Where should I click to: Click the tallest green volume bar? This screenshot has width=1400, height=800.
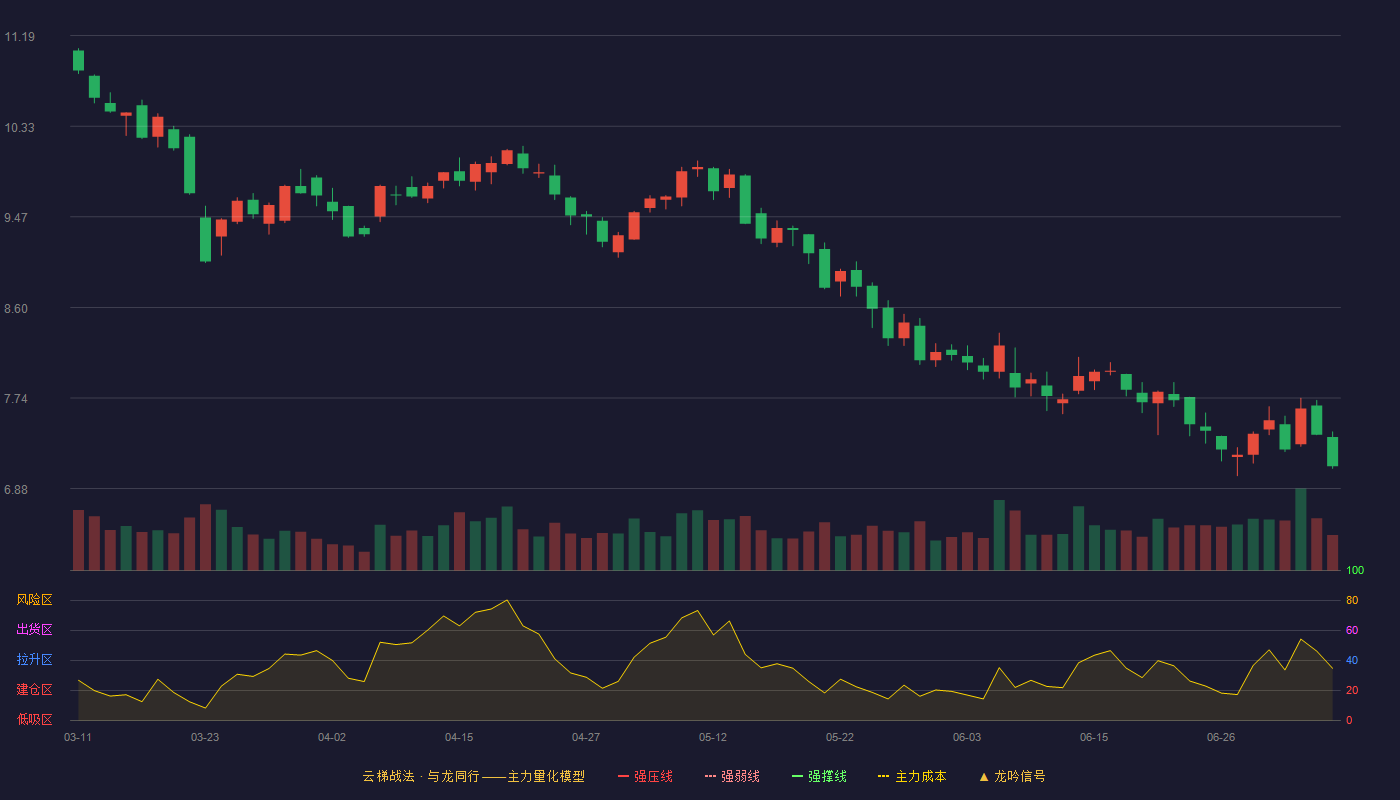(x=1300, y=529)
